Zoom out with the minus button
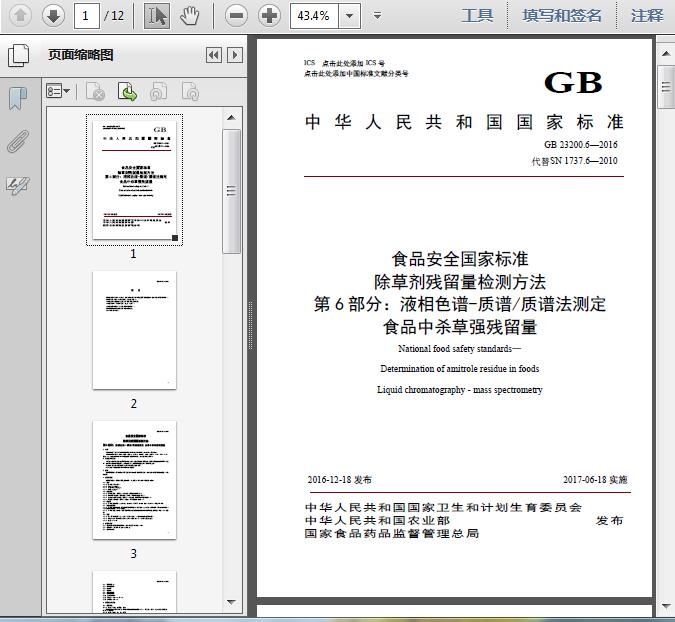 pyautogui.click(x=236, y=15)
